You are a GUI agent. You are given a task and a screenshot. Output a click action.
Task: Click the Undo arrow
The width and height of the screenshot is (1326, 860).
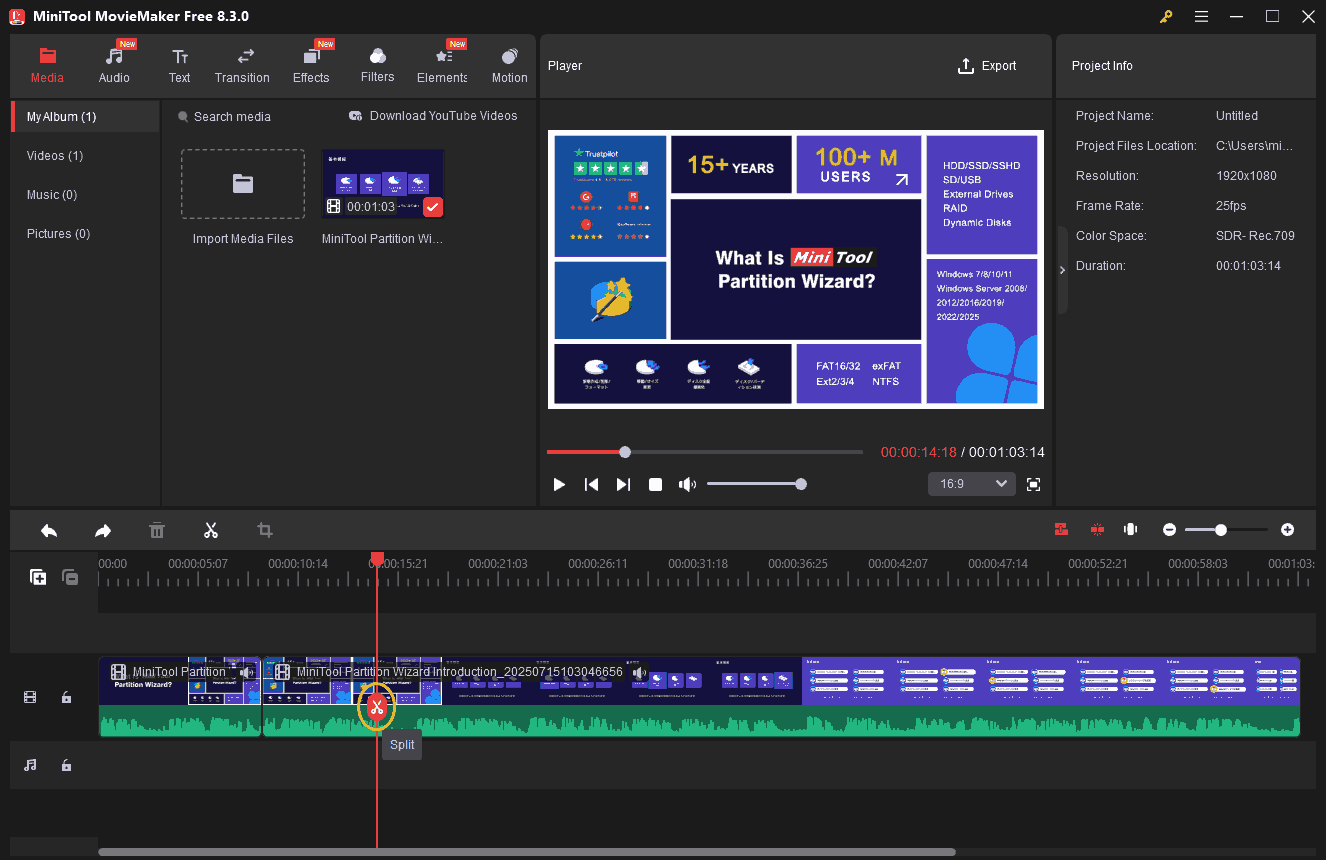coord(49,530)
